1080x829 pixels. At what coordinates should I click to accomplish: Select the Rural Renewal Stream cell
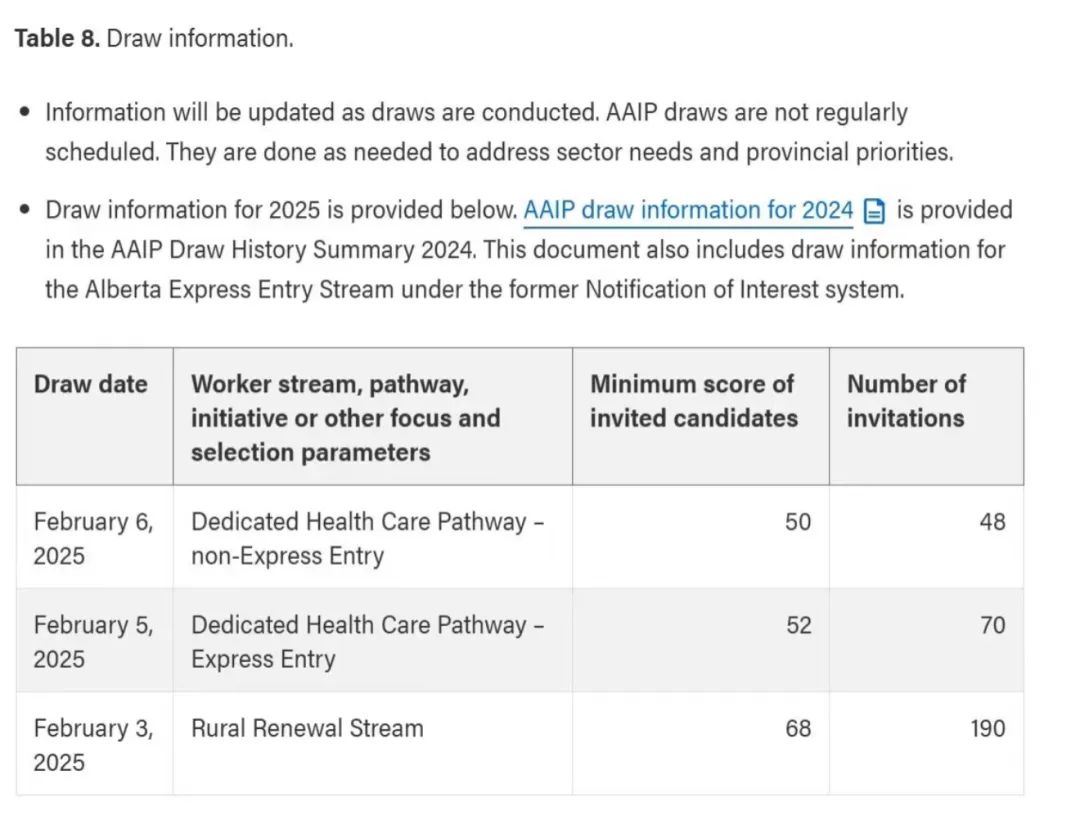(307, 728)
